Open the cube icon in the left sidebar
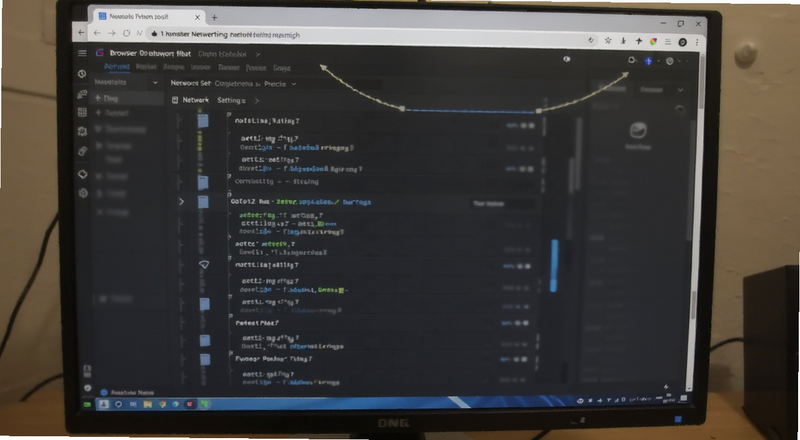The height and width of the screenshot is (440, 800). pyautogui.click(x=83, y=174)
